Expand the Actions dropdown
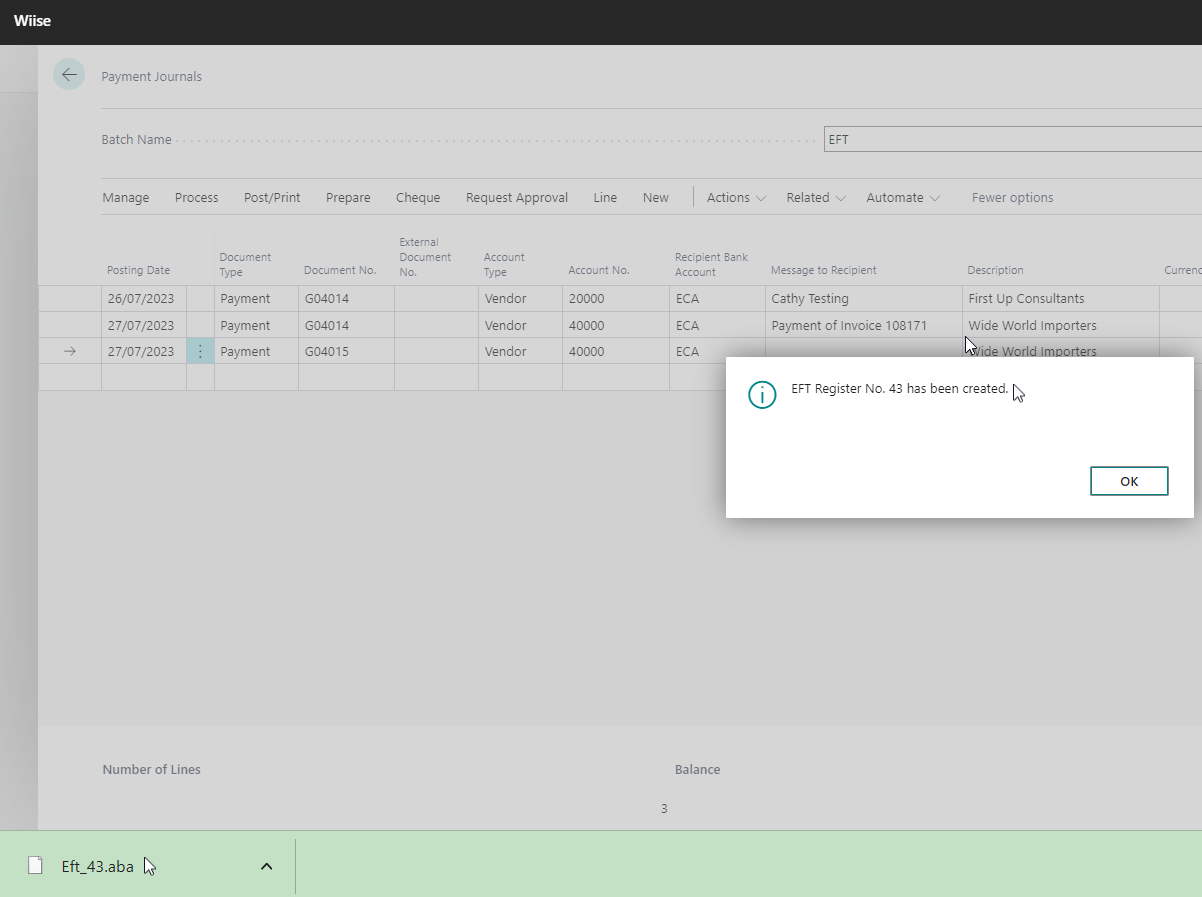Viewport: 1202px width, 897px height. 735,197
